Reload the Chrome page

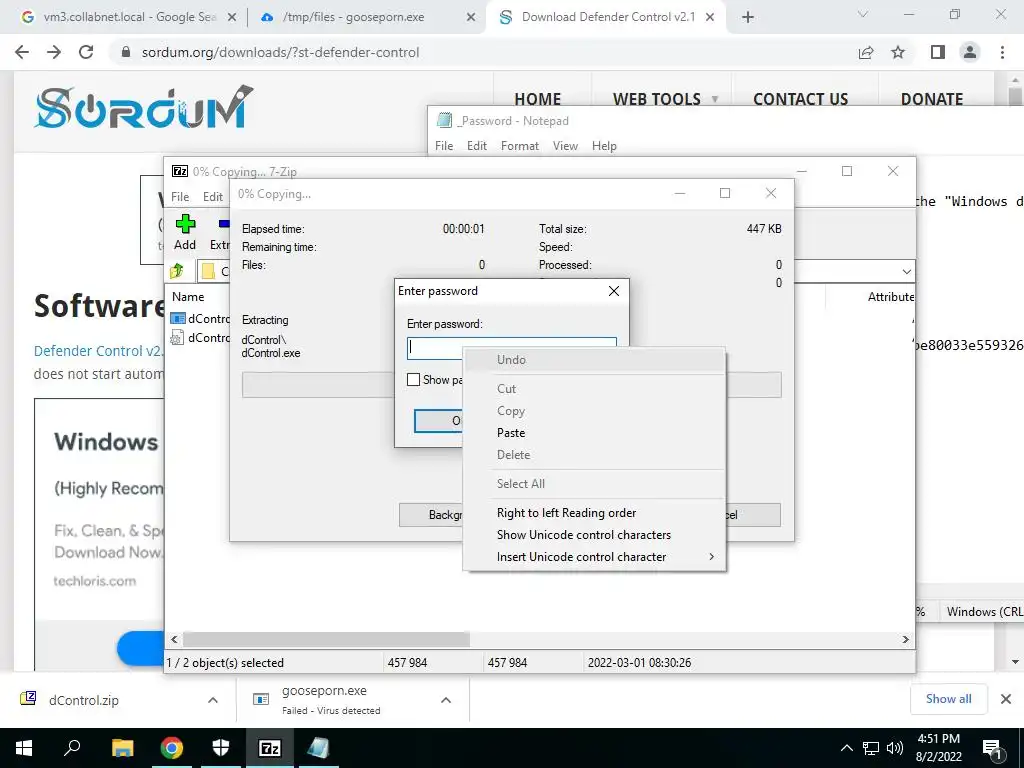[x=86, y=52]
